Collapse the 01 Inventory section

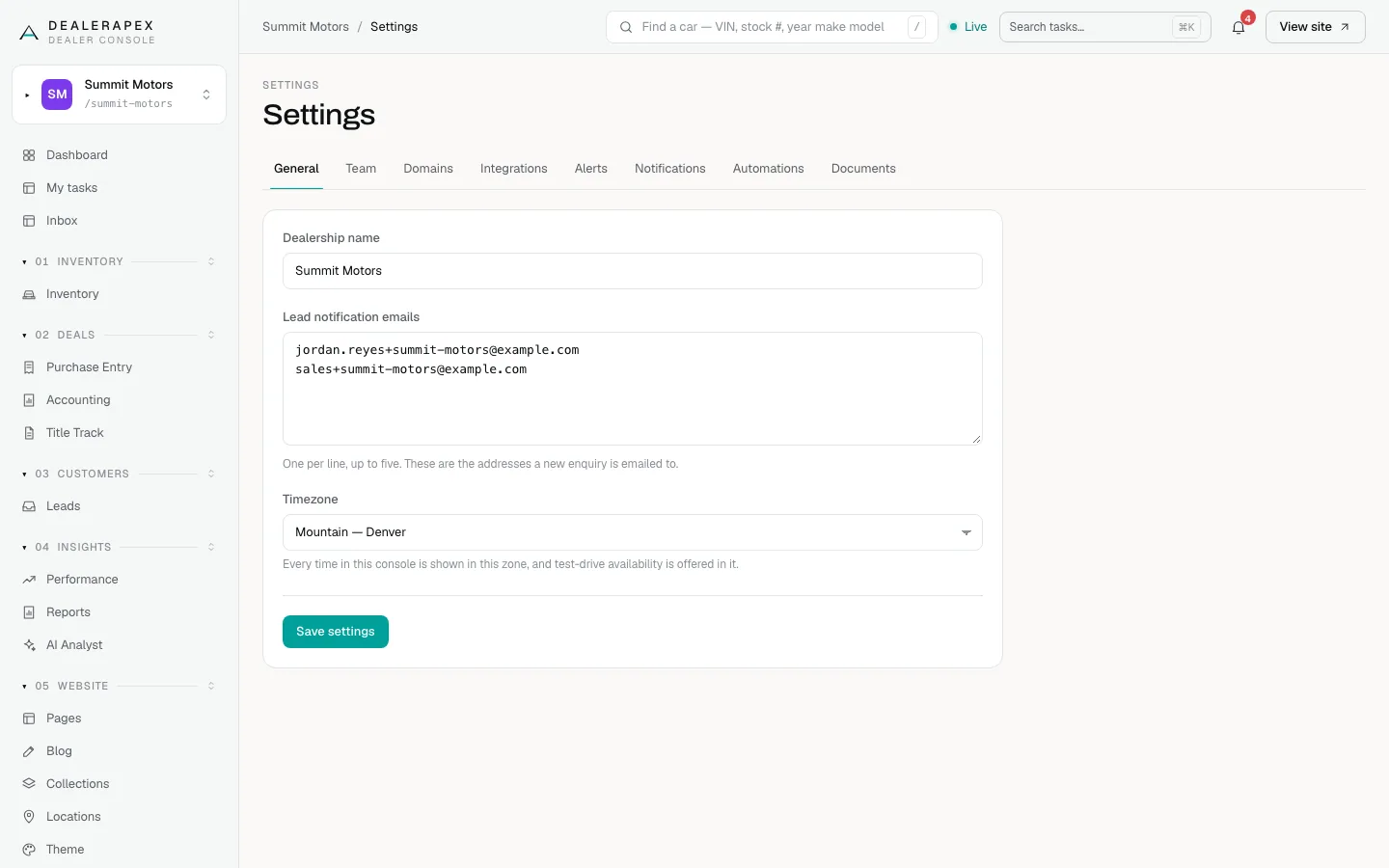119,261
